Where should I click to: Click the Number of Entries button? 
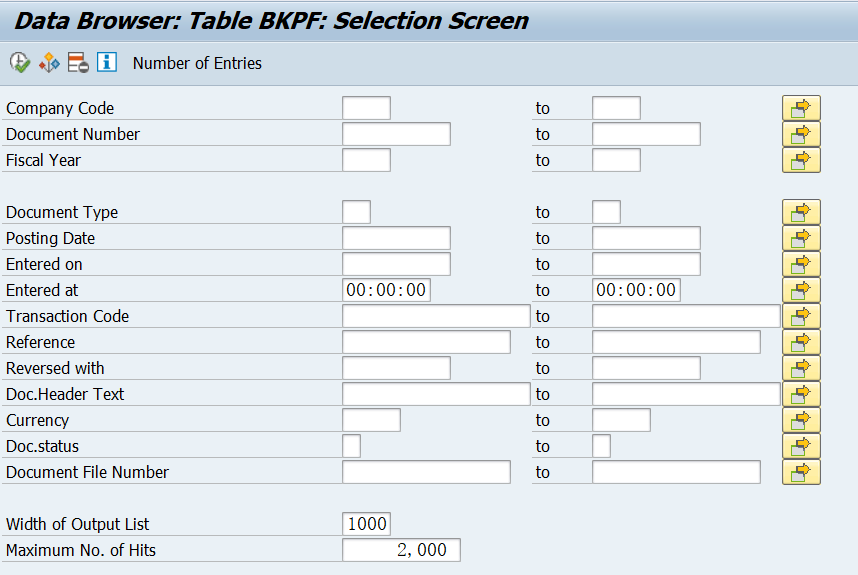197,63
